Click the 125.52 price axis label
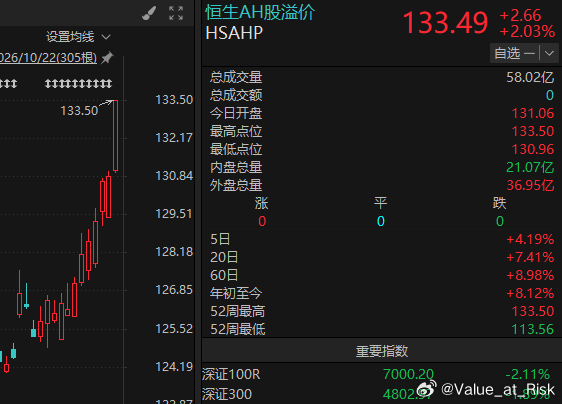 tap(174, 328)
